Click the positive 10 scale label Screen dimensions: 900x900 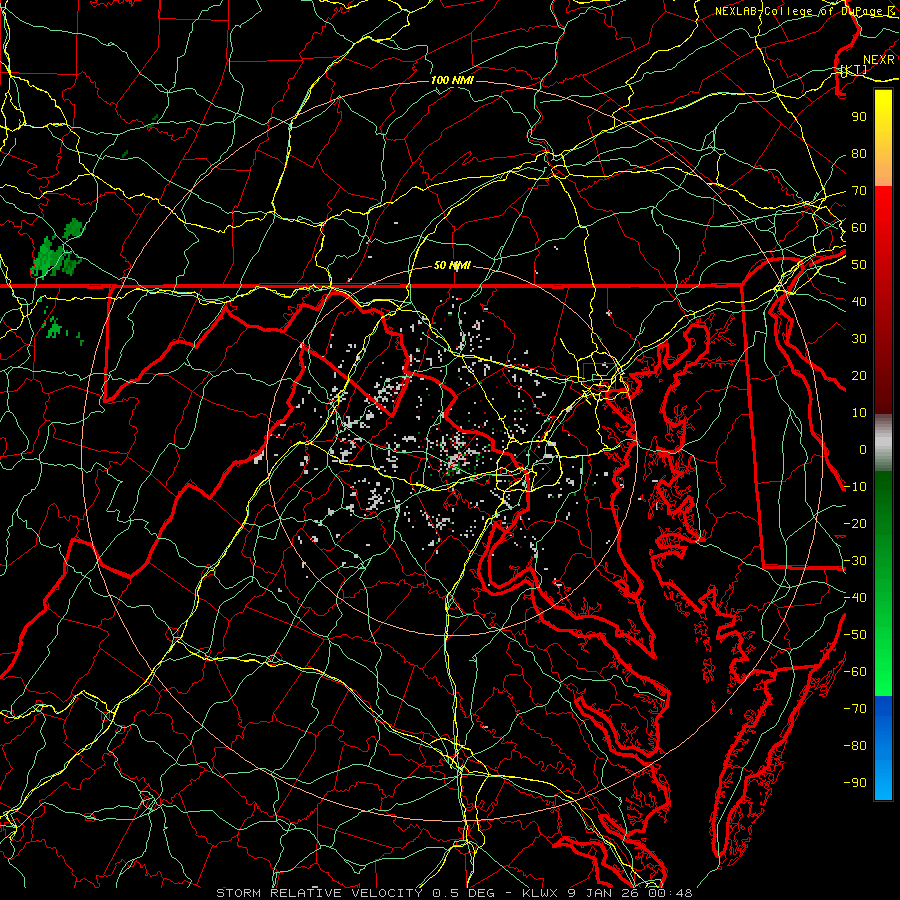(x=859, y=413)
